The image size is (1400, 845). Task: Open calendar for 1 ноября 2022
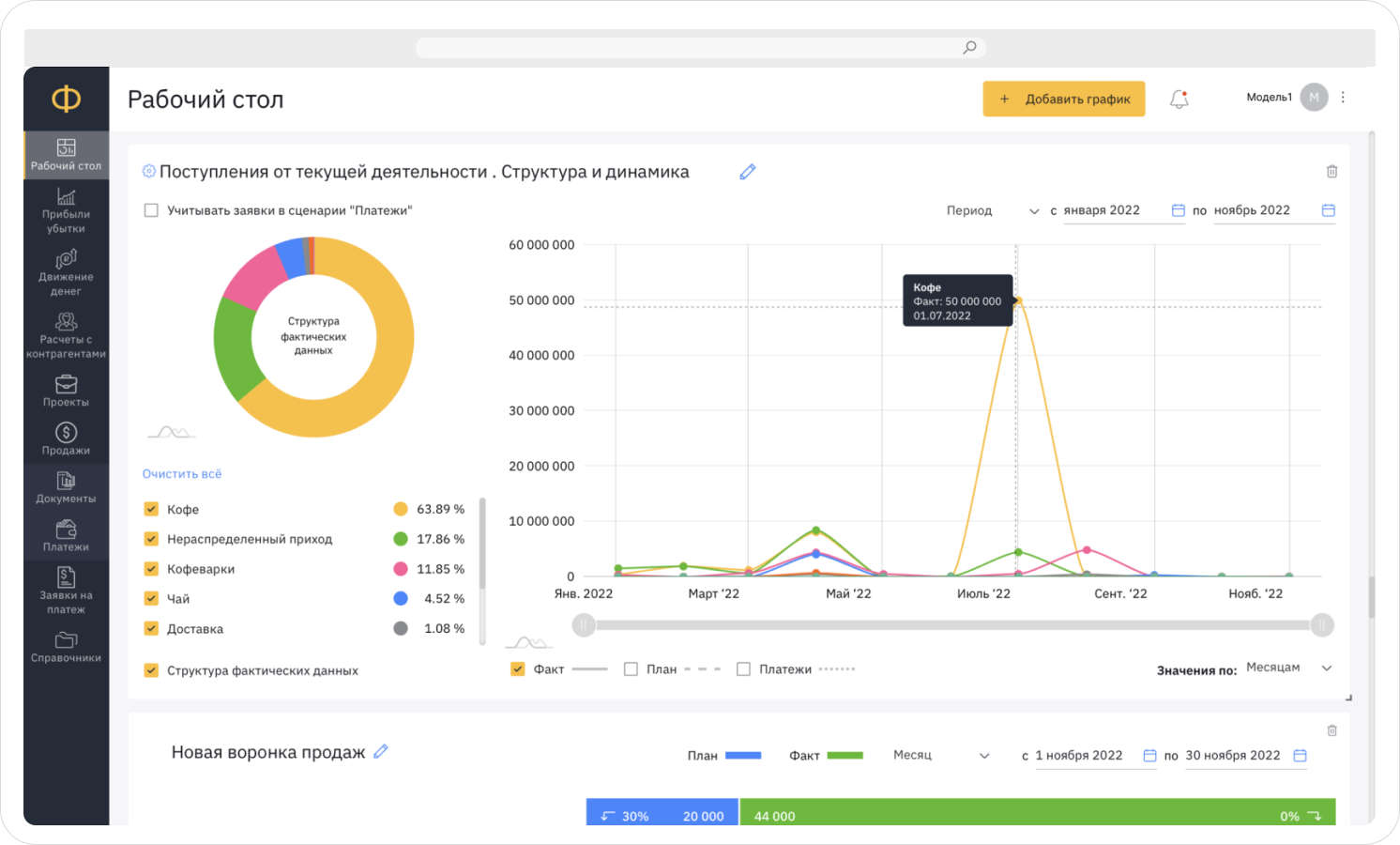click(x=1150, y=756)
